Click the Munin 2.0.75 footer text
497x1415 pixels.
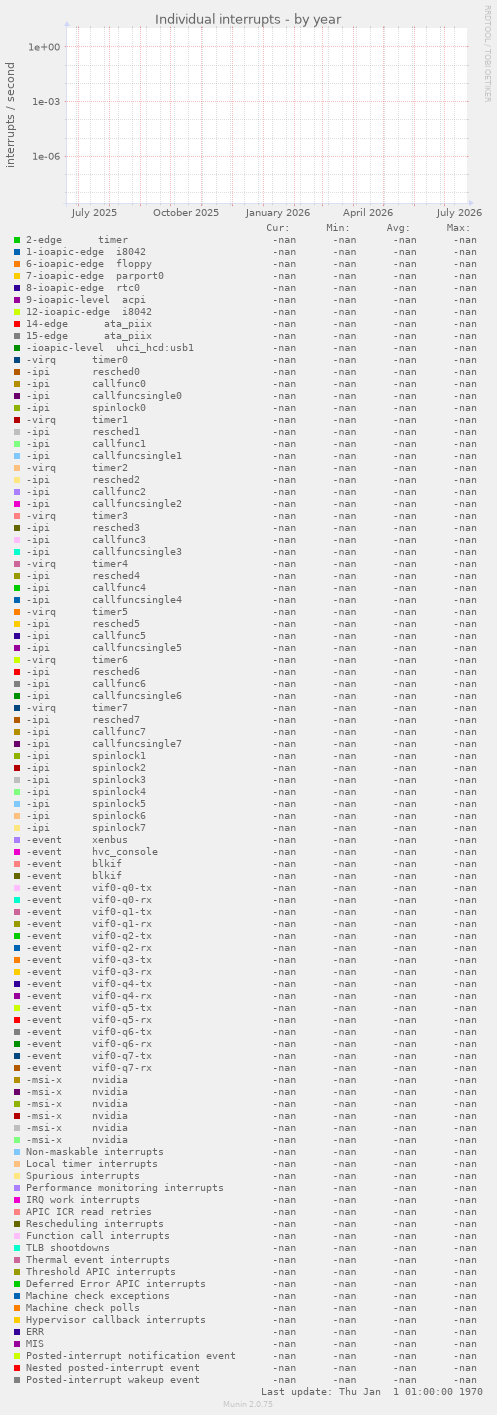coord(248,1404)
